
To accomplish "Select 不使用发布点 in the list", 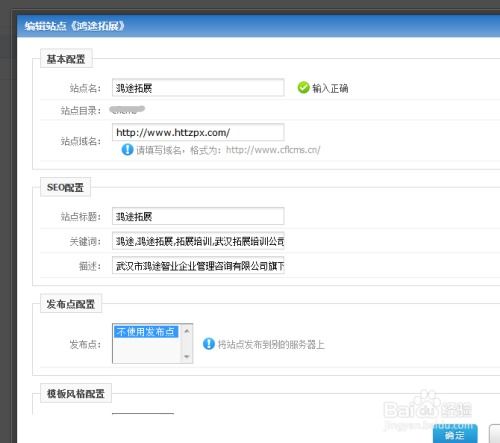I will coord(146,332).
